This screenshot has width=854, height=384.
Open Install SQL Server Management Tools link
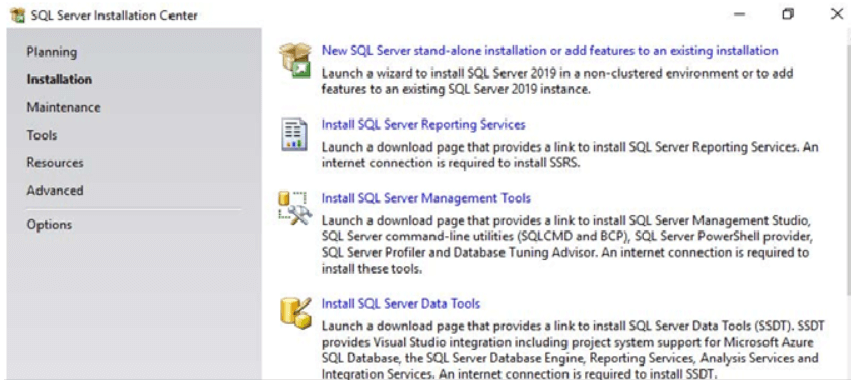(426, 198)
